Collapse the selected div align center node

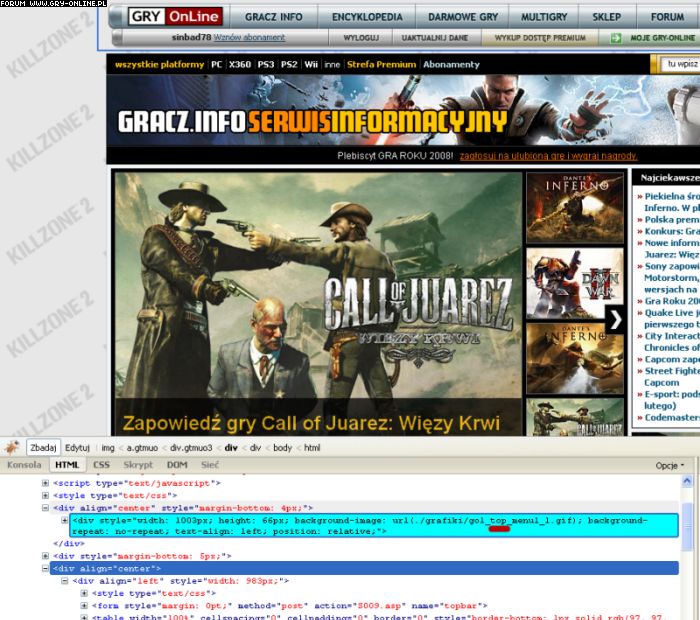[45, 569]
